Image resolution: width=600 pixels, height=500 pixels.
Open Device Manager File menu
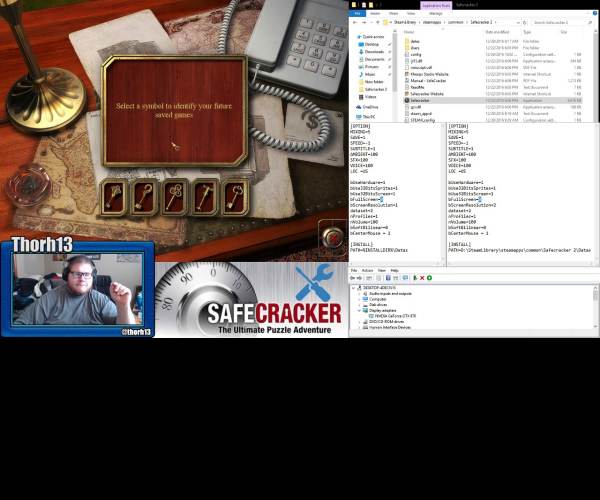354,270
